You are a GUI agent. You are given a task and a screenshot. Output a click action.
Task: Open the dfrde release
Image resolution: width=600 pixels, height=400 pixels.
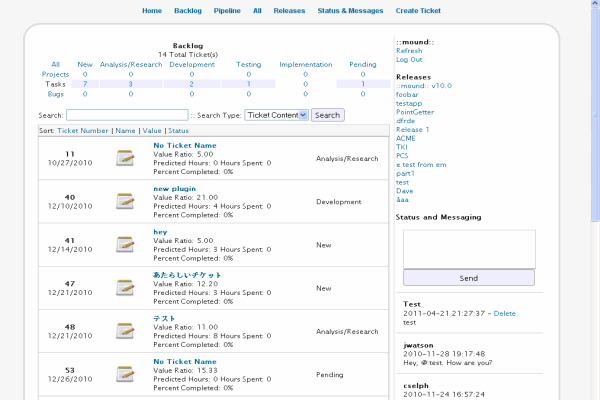click(x=406, y=121)
